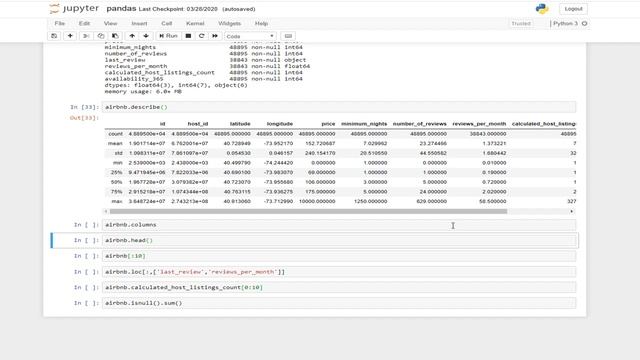Viewport: 640px width, 360px height.
Task: Click the dtypes summary output line
Action: click(176, 85)
